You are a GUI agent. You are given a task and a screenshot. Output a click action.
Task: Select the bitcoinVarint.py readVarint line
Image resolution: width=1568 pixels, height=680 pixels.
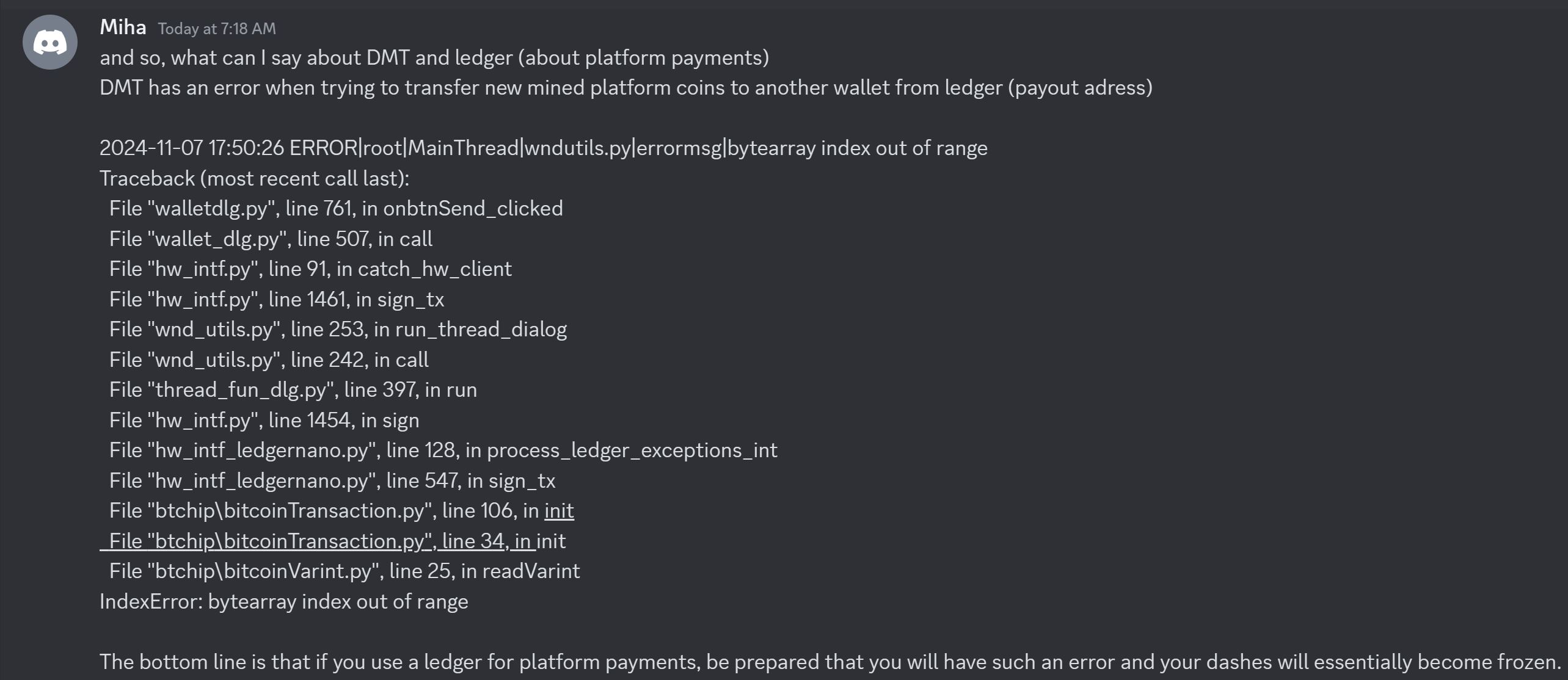[x=345, y=571]
